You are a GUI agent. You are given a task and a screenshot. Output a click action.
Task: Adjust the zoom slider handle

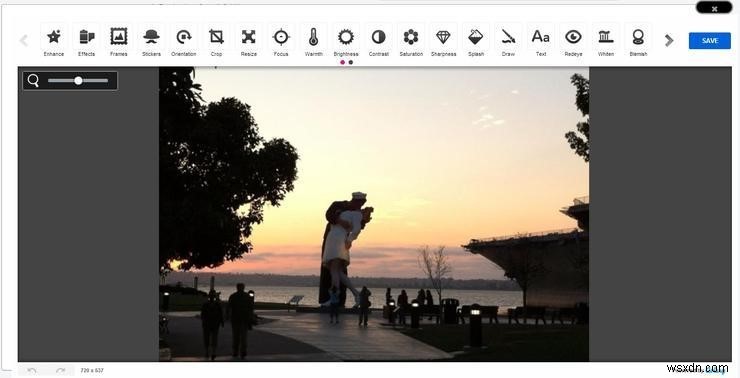(78, 81)
